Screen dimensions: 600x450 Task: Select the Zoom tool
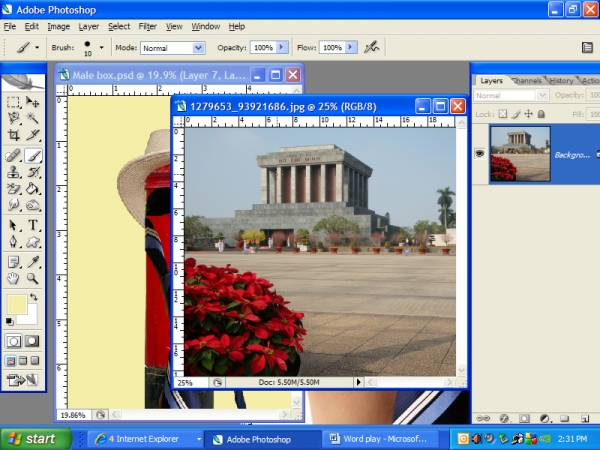33,279
